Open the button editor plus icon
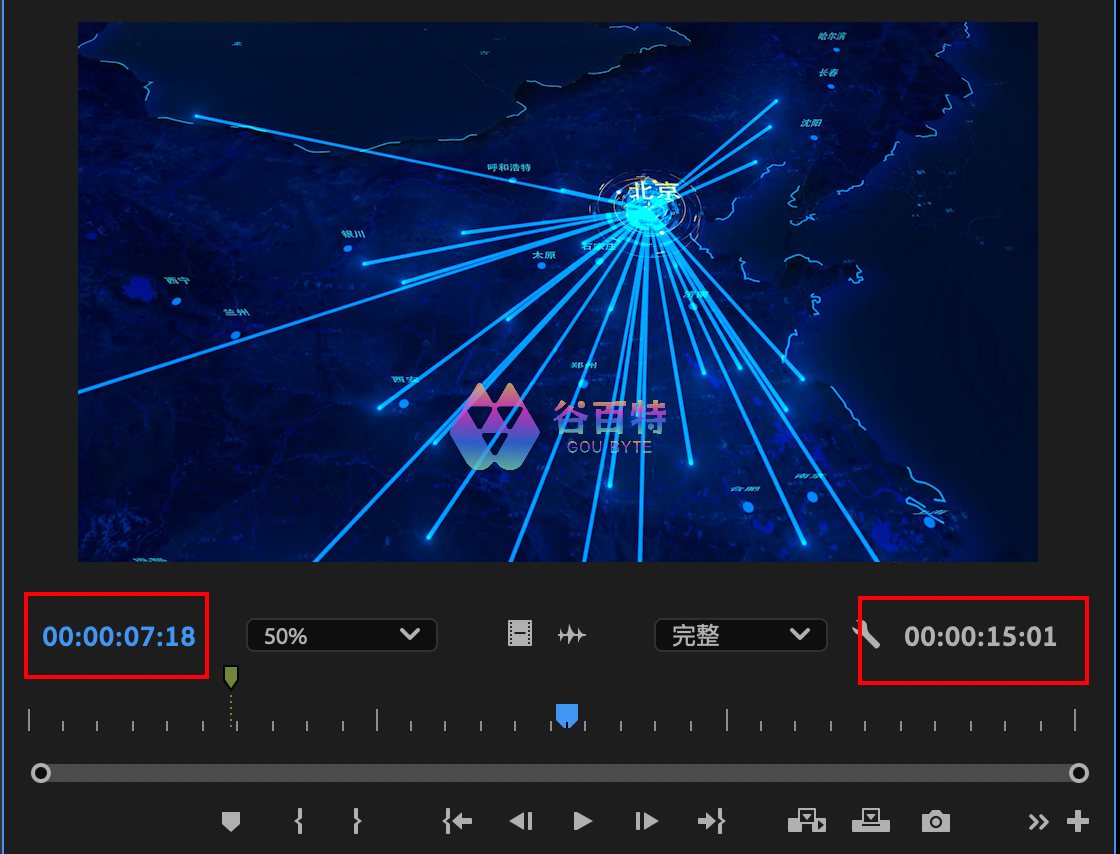The width and height of the screenshot is (1120, 854). 1077,821
